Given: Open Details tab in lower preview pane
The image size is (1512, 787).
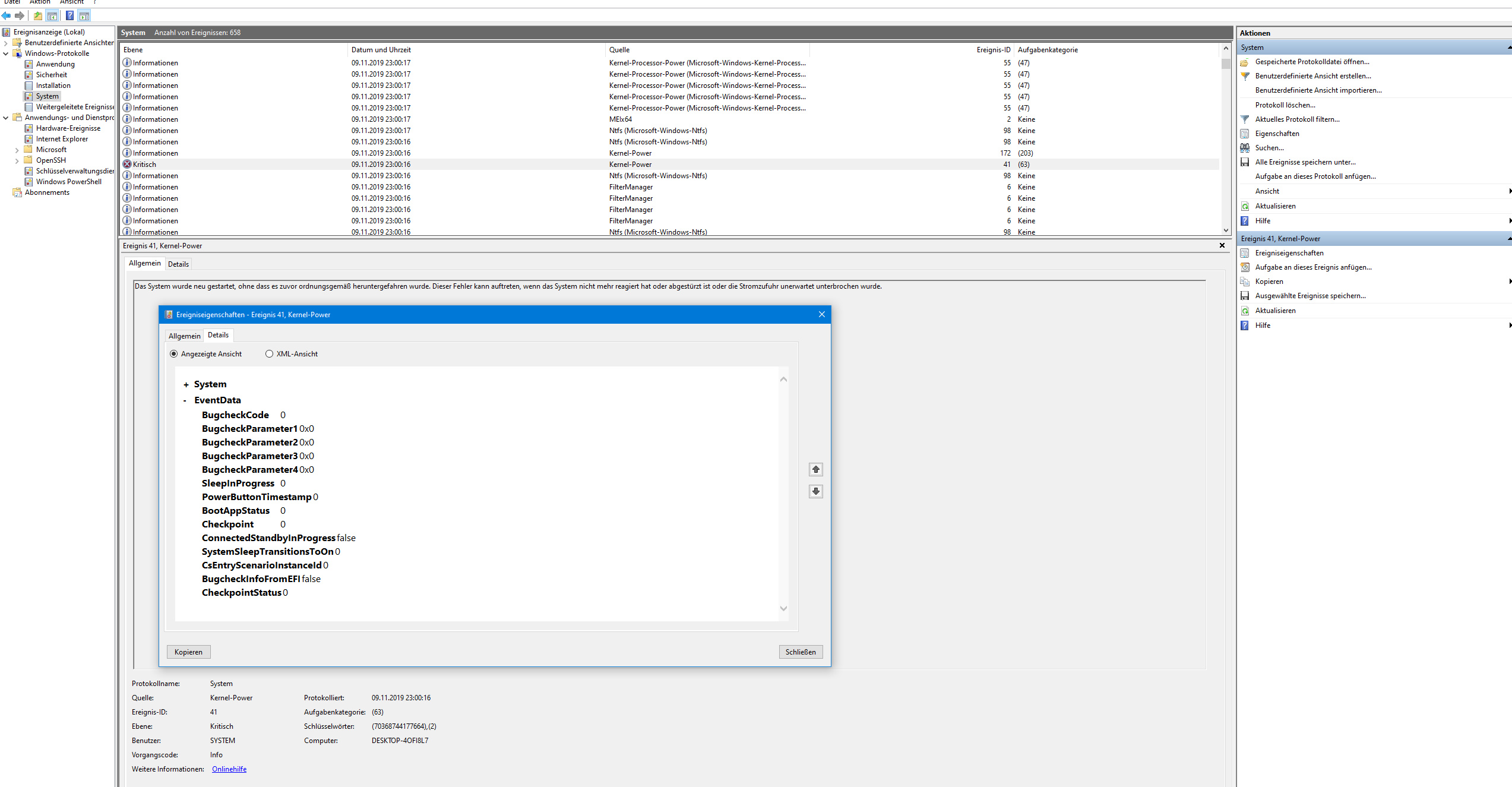Looking at the screenshot, I should [178, 264].
